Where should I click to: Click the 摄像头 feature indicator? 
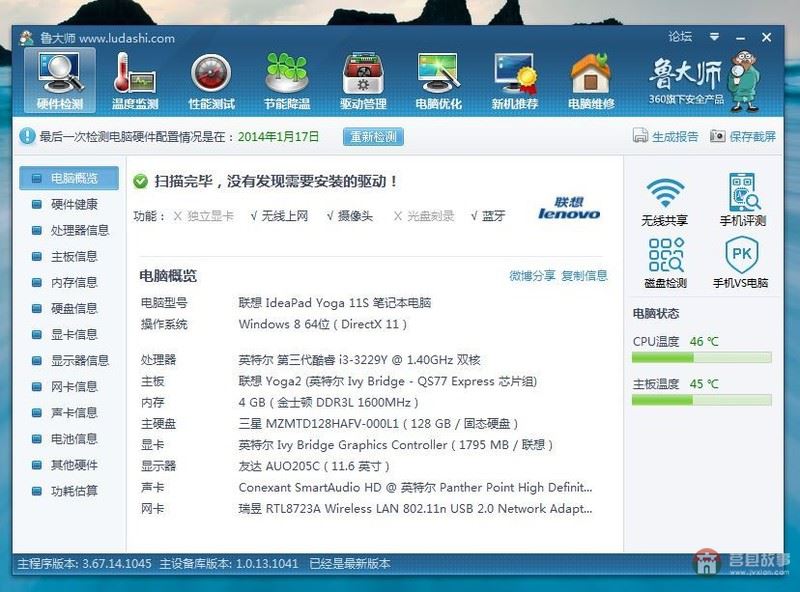pos(349,216)
